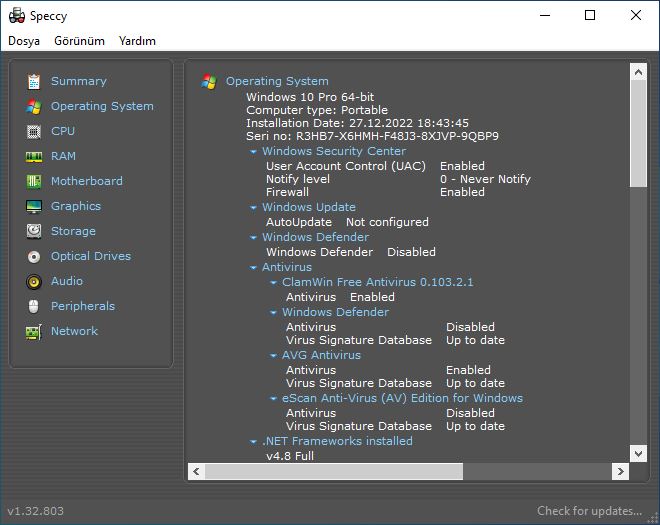The image size is (660, 525).
Task: Click the Storage hard drive icon
Action: [34, 231]
